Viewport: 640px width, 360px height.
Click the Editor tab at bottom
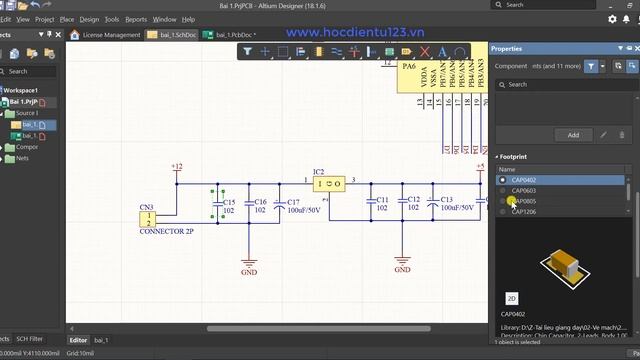click(78, 340)
